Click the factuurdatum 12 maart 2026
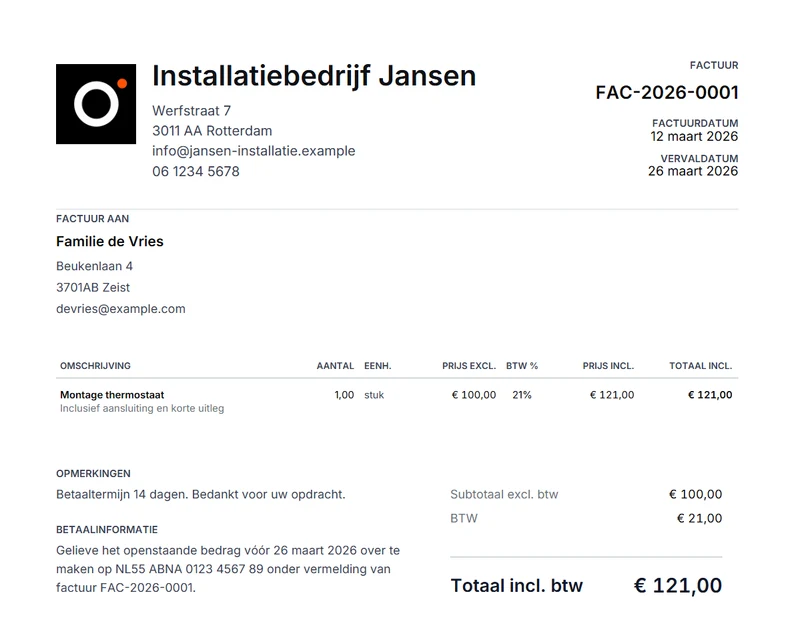The height and width of the screenshot is (640, 794). [694, 136]
